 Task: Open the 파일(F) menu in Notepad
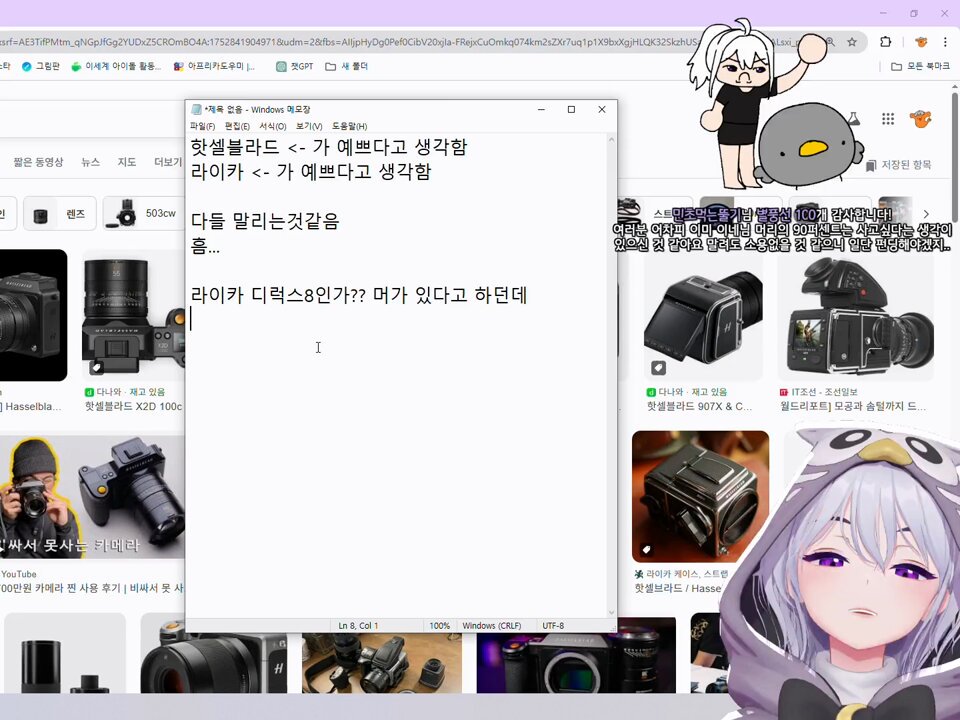[x=202, y=126]
